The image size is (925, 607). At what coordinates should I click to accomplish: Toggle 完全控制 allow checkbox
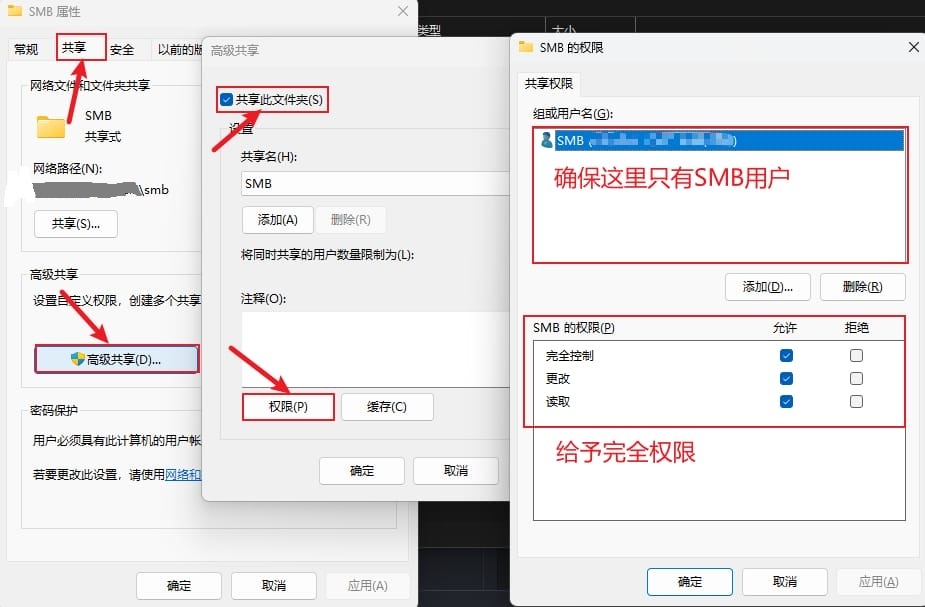click(786, 355)
